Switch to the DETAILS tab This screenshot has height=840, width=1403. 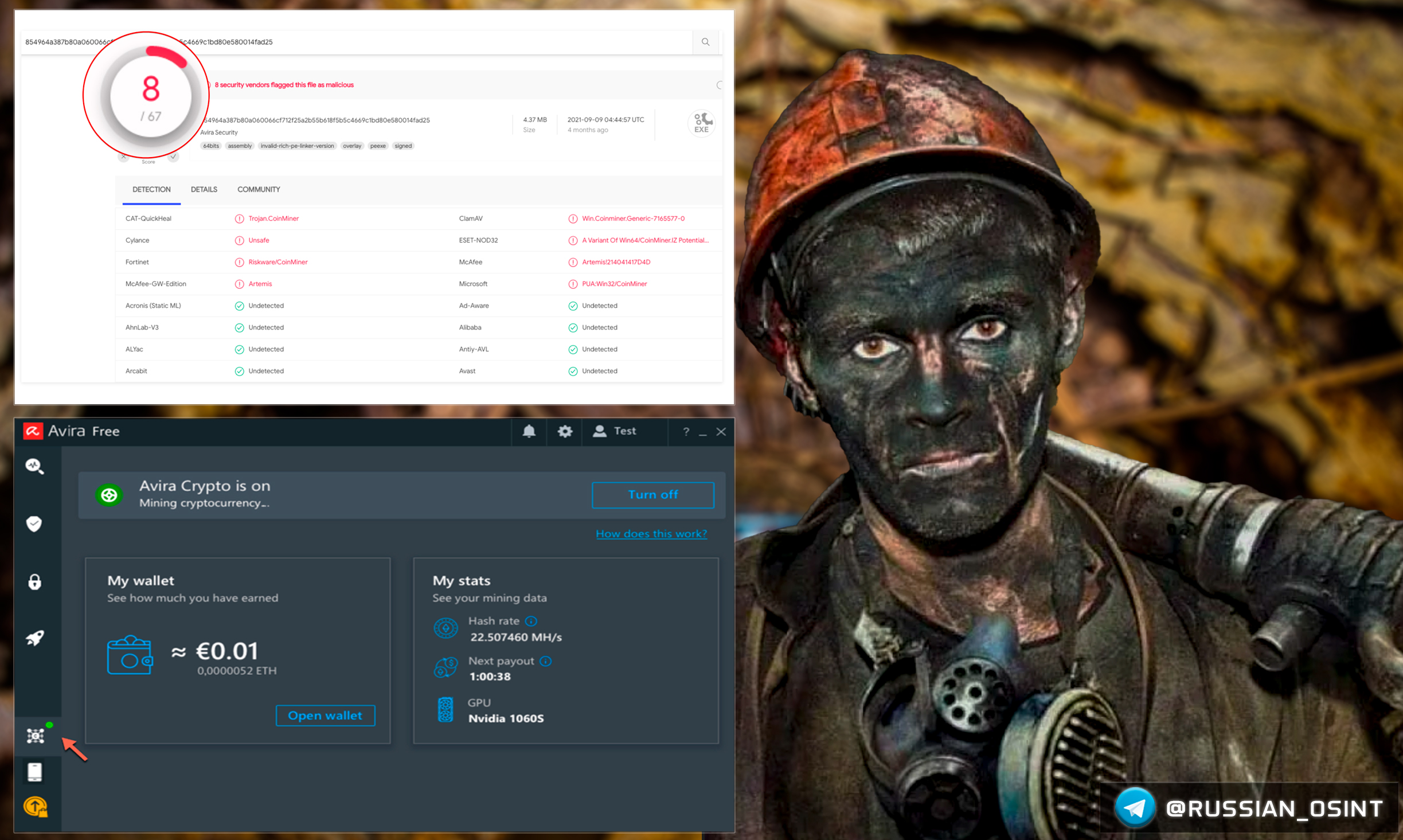click(204, 190)
